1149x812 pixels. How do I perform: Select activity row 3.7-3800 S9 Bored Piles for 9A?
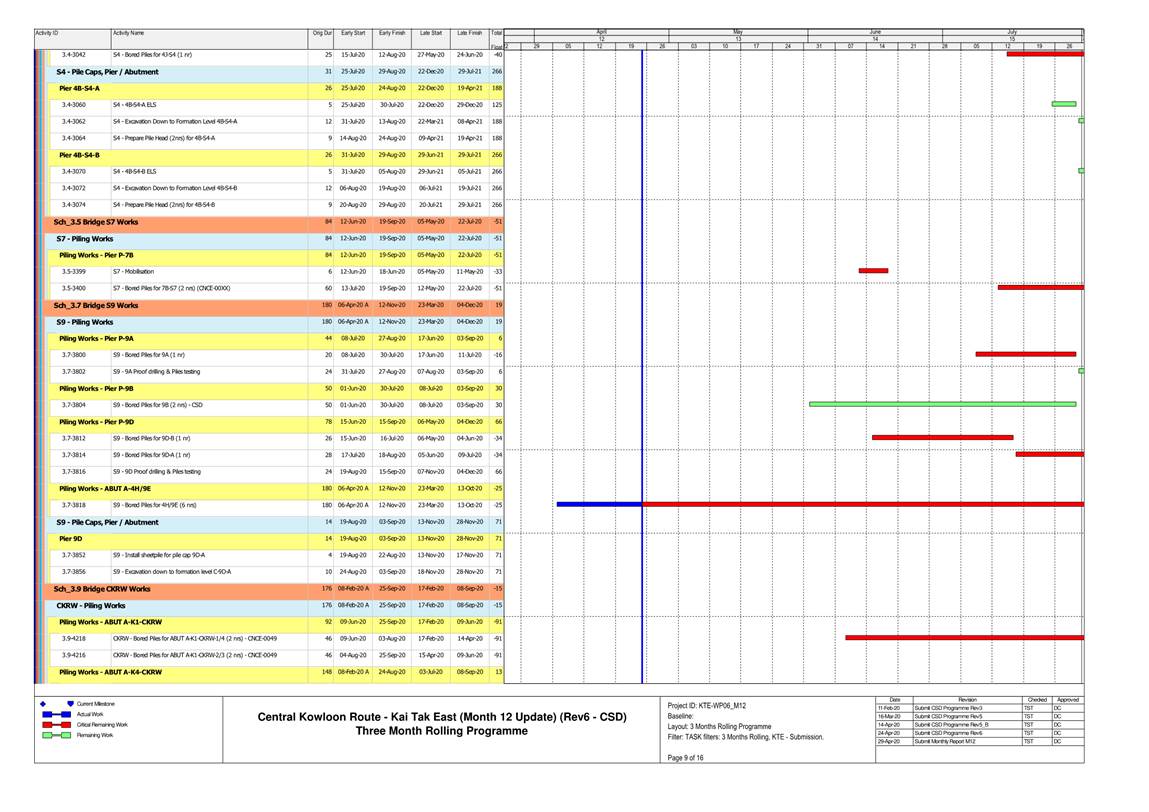click(x=150, y=355)
